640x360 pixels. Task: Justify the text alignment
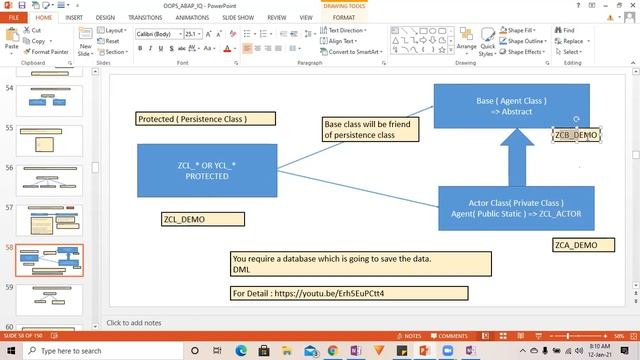[278, 48]
